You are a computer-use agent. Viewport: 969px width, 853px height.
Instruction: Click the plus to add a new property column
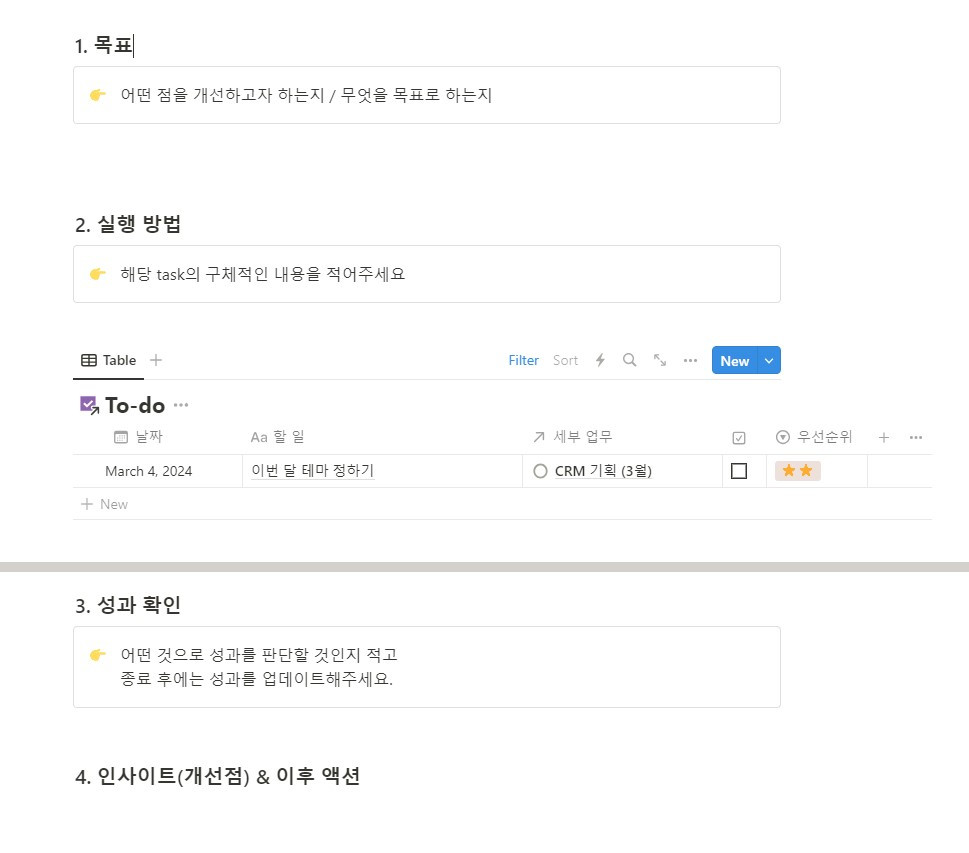(x=884, y=437)
